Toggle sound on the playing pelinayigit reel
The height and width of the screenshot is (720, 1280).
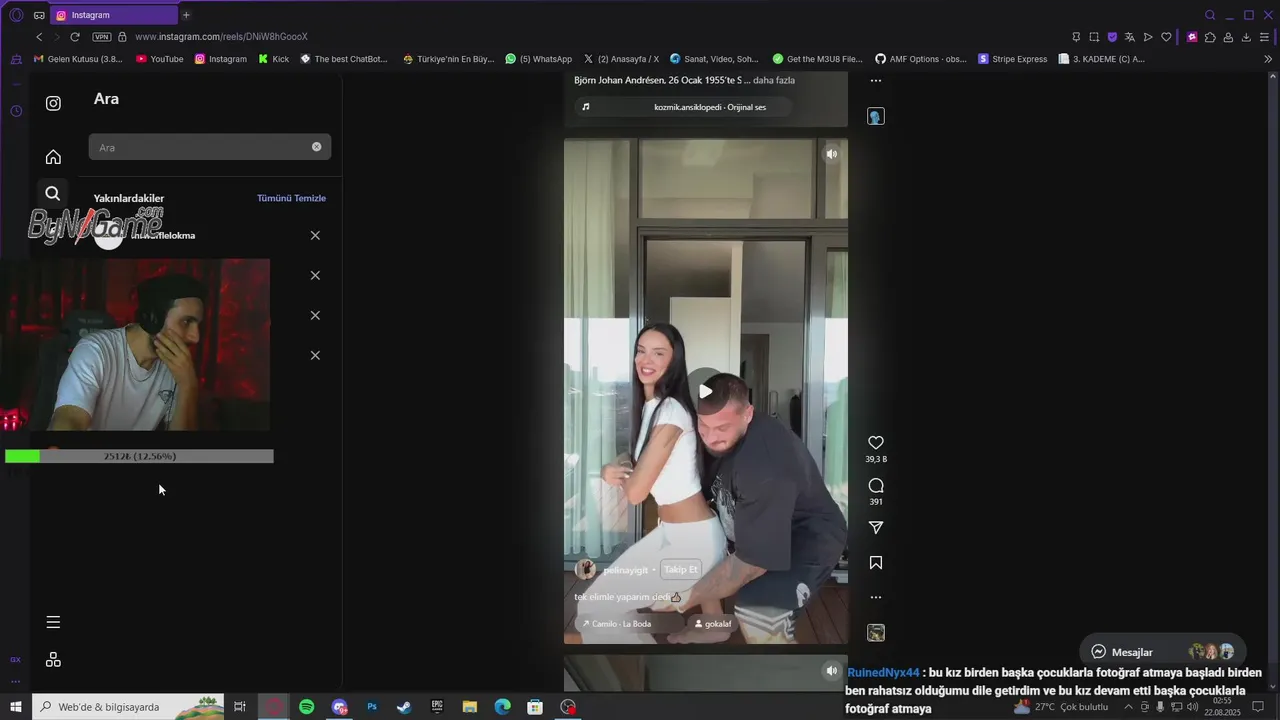coord(831,154)
